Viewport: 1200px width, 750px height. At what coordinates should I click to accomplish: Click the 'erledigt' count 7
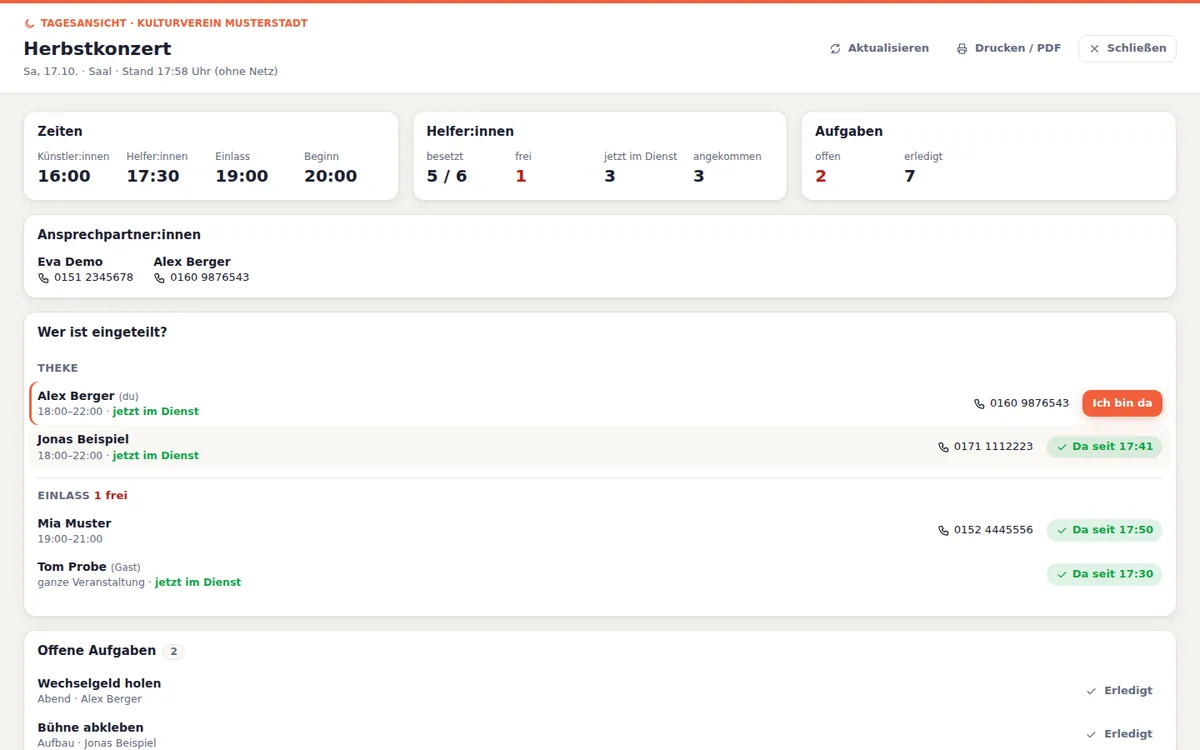click(x=909, y=177)
